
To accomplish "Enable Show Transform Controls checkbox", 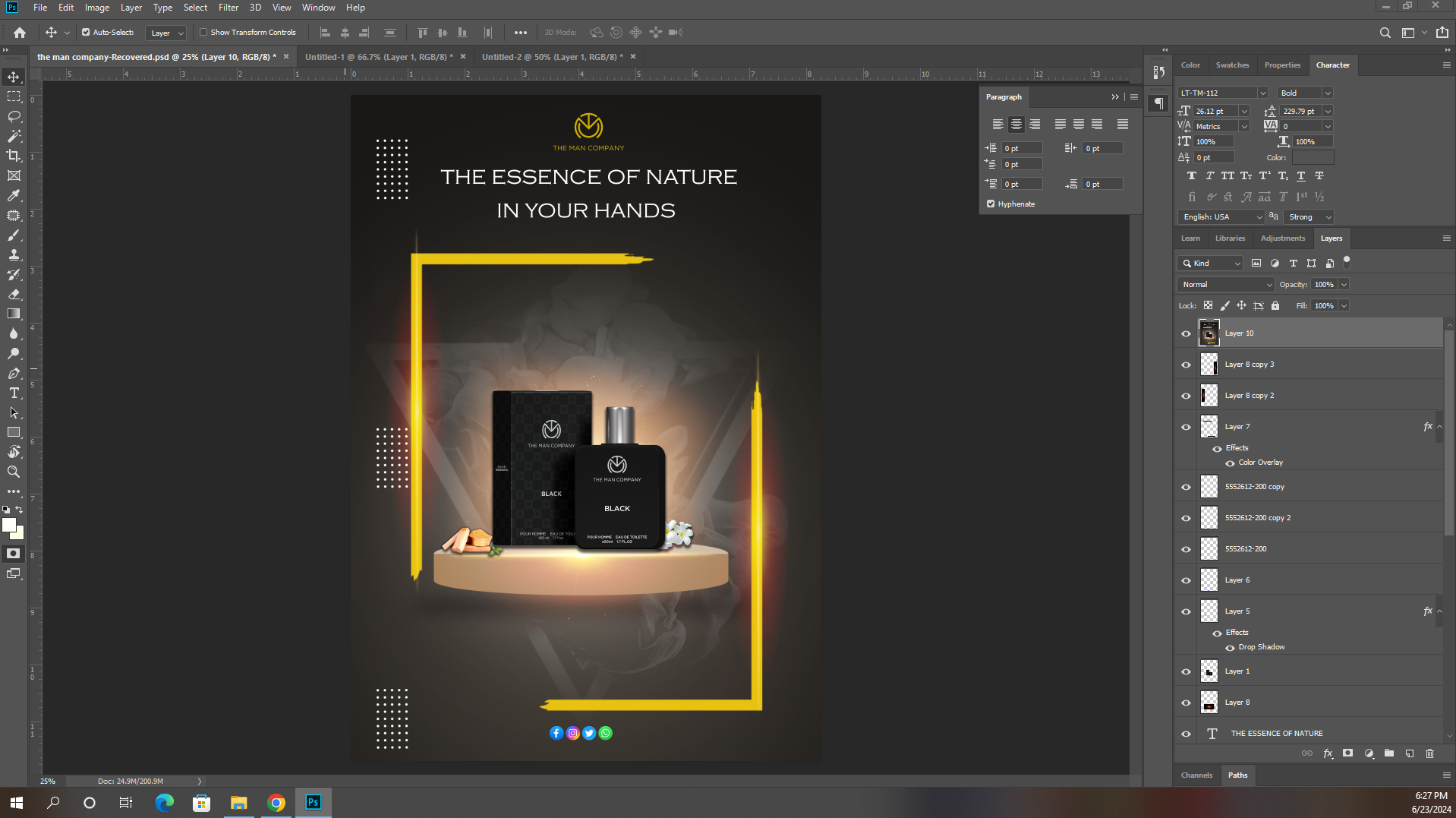I will pyautogui.click(x=203, y=33).
